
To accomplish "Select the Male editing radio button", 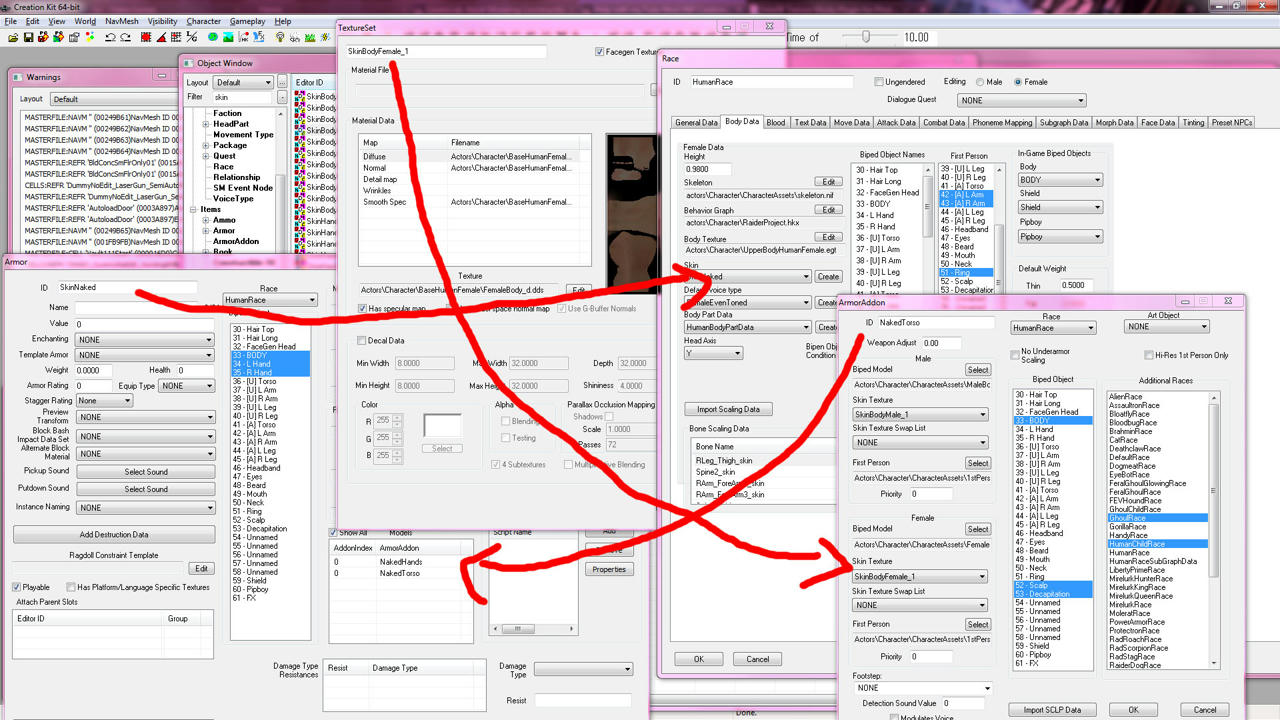I will [x=981, y=82].
